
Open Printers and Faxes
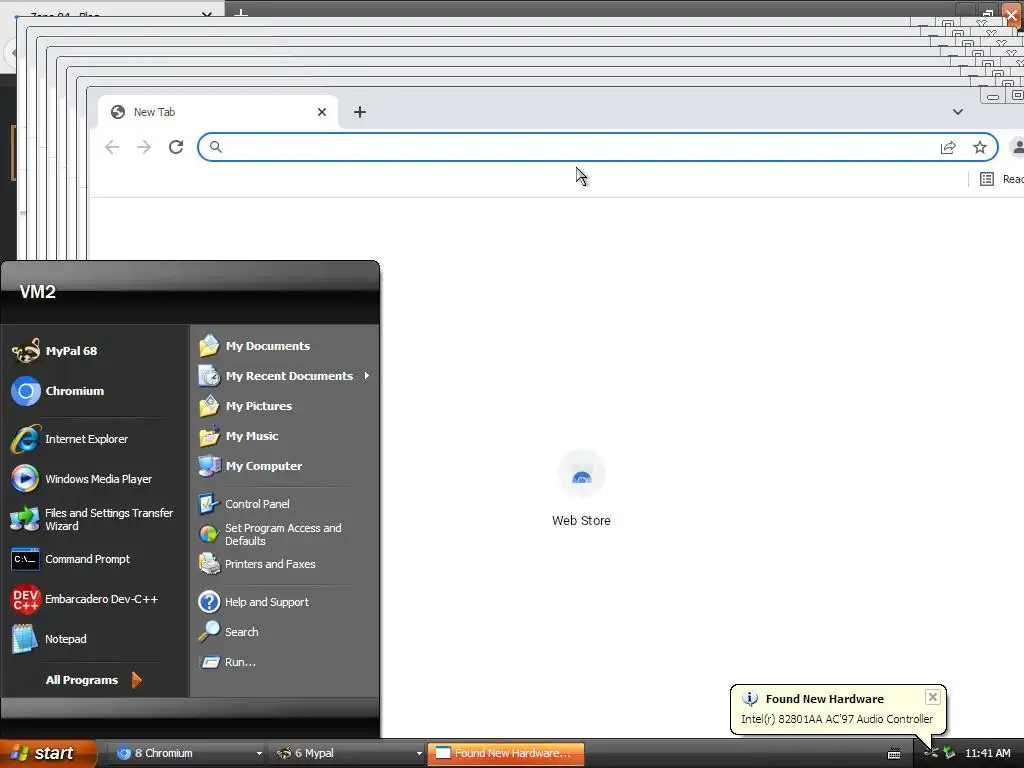click(285, 564)
